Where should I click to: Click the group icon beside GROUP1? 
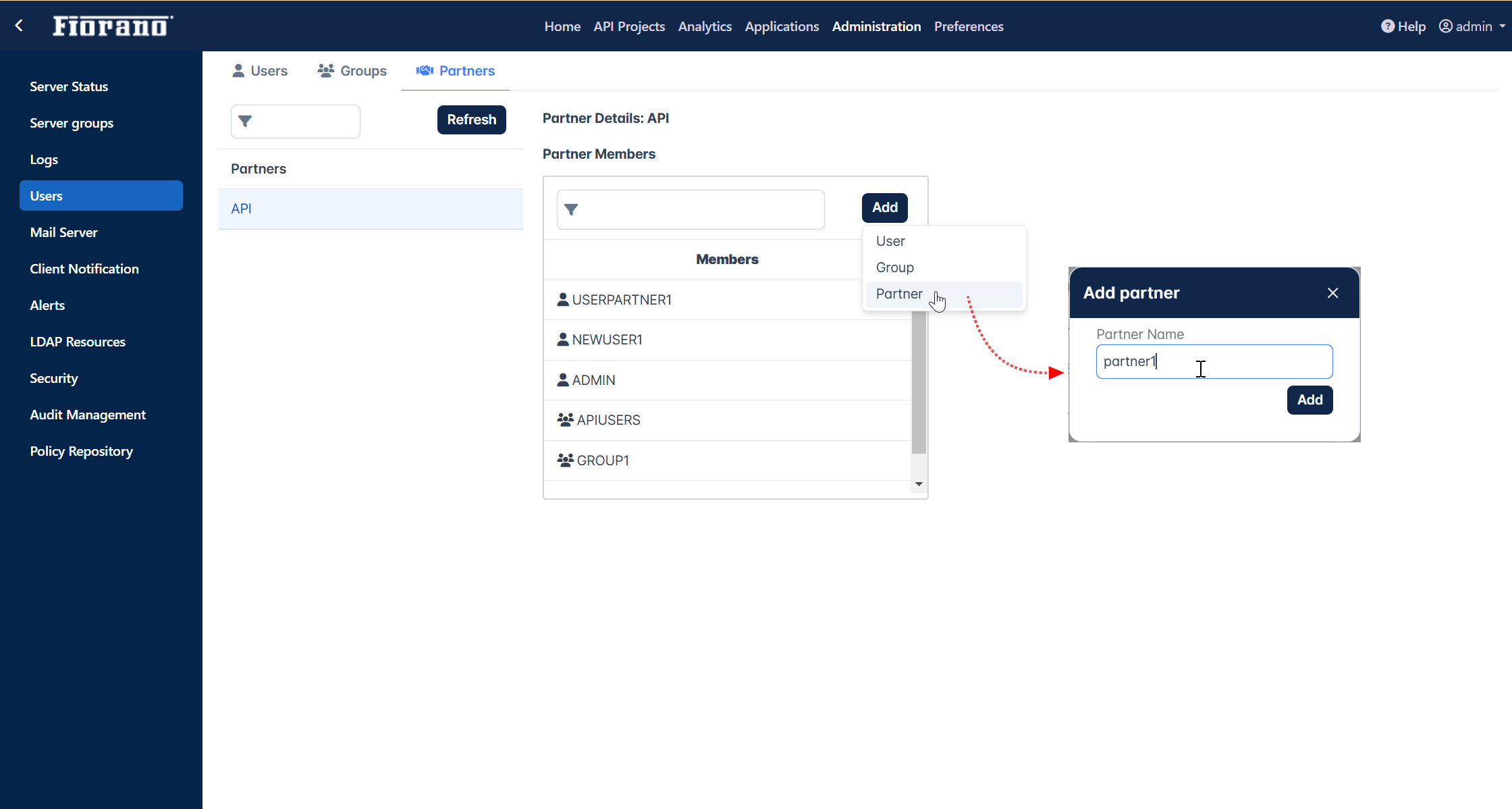566,461
